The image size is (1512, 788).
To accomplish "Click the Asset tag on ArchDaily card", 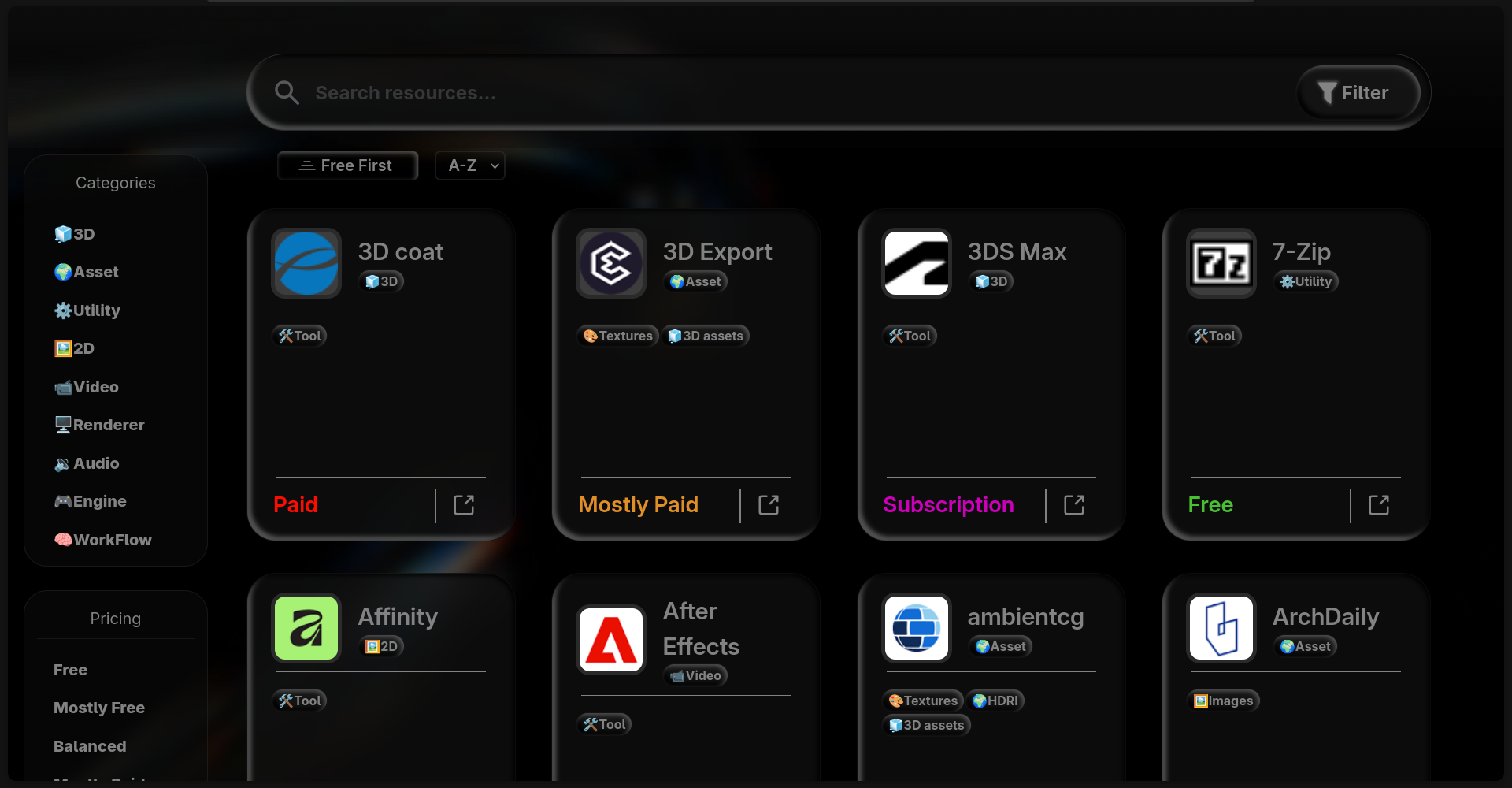I will [1306, 646].
